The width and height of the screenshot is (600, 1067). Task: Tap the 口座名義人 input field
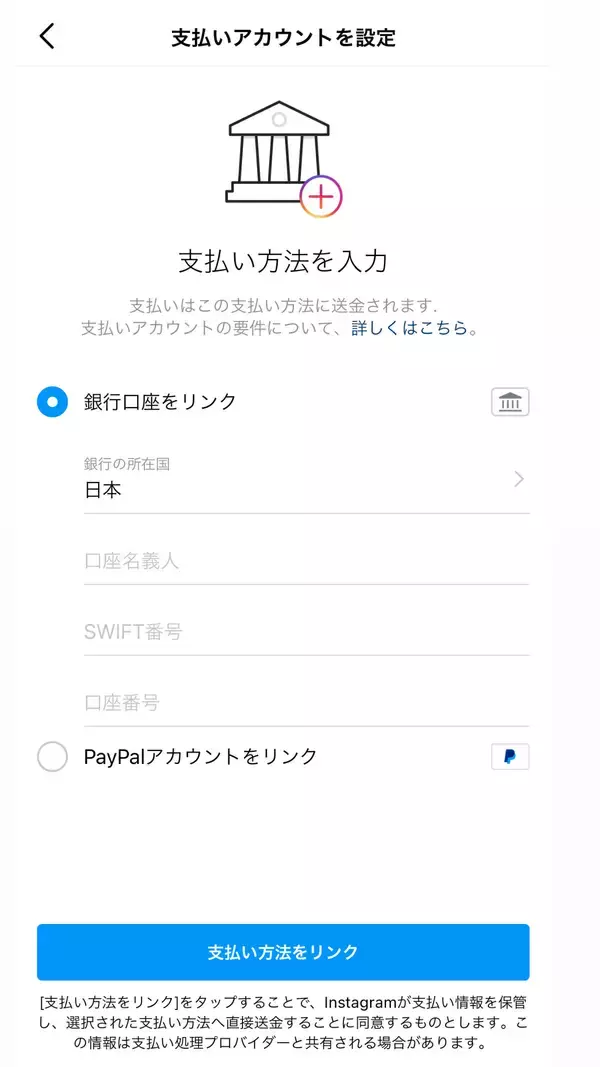tap(306, 561)
